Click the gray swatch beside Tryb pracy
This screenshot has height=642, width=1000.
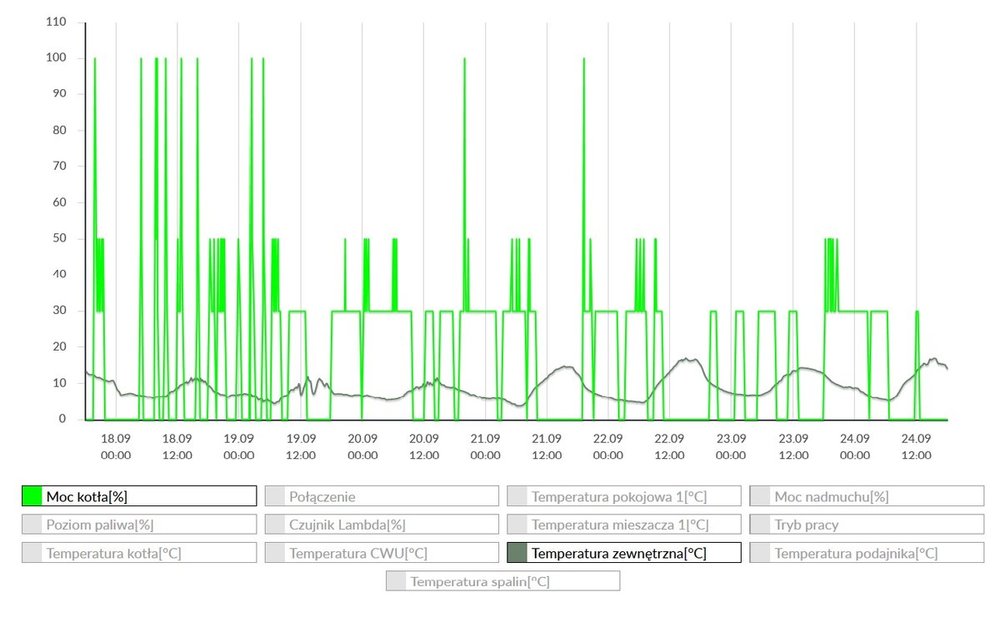pyautogui.click(x=760, y=525)
